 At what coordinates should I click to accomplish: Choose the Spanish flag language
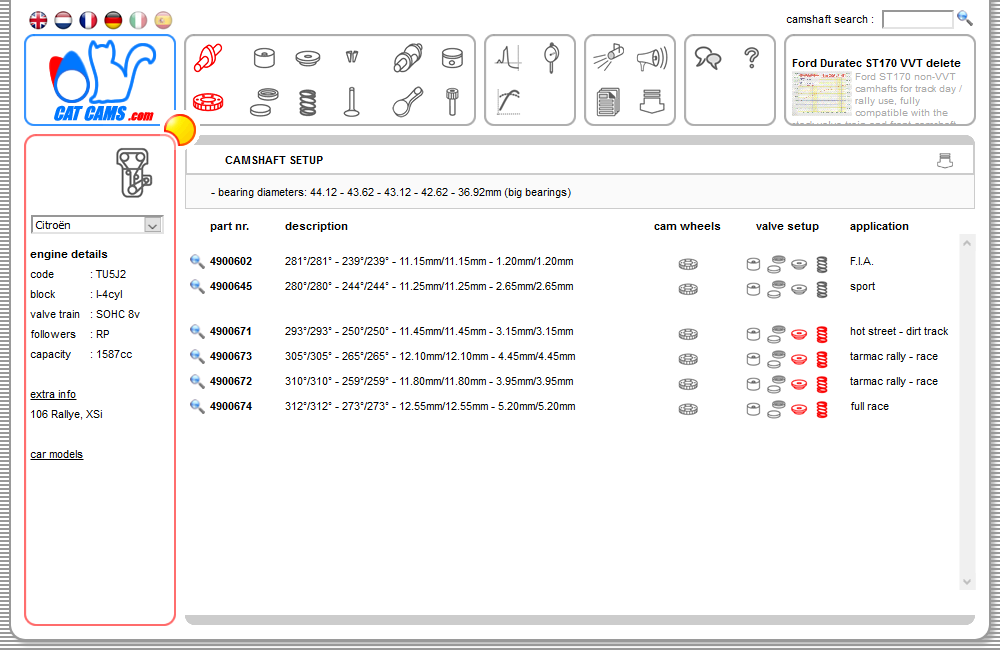click(163, 20)
